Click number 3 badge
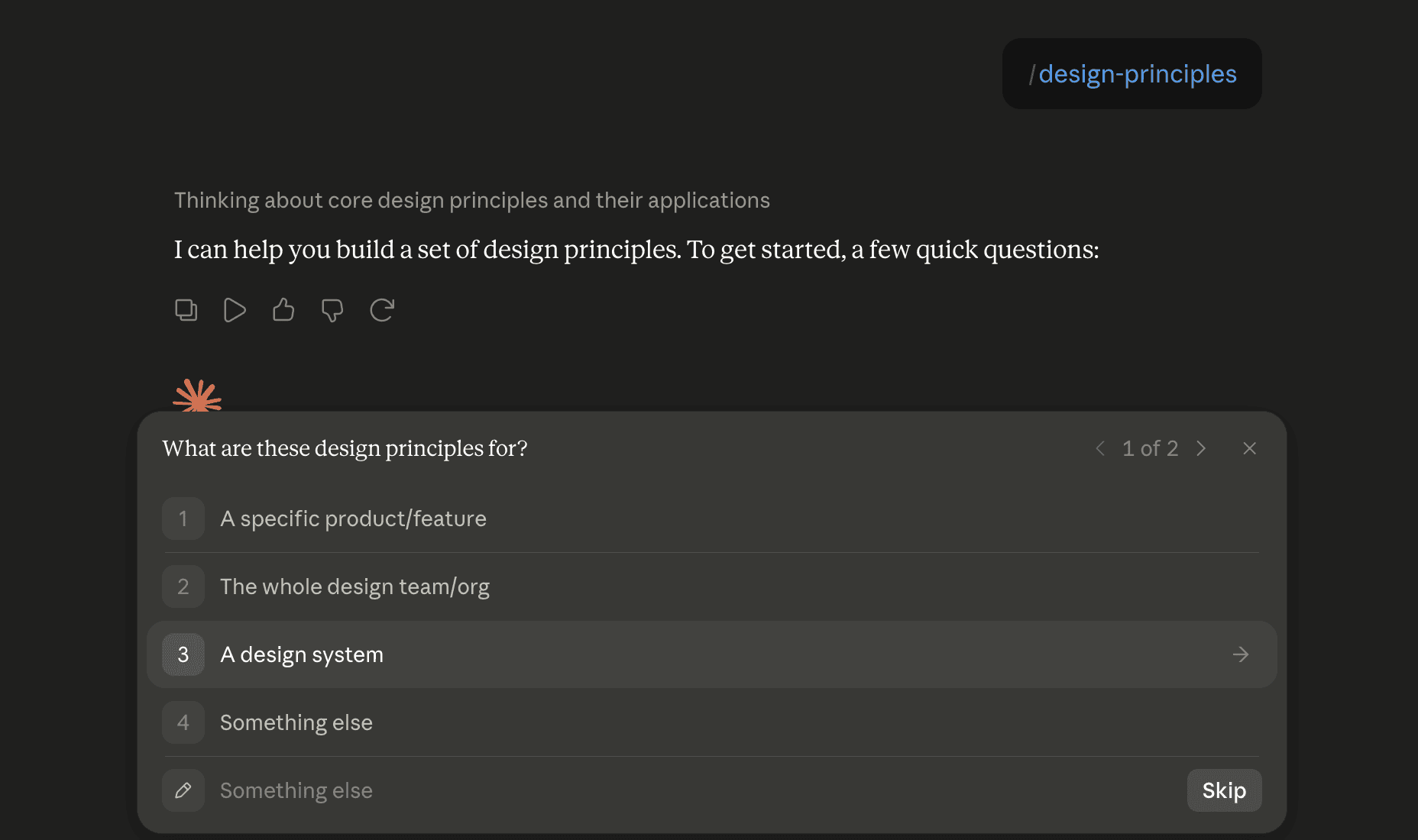Viewport: 1418px width, 840px height. click(183, 654)
